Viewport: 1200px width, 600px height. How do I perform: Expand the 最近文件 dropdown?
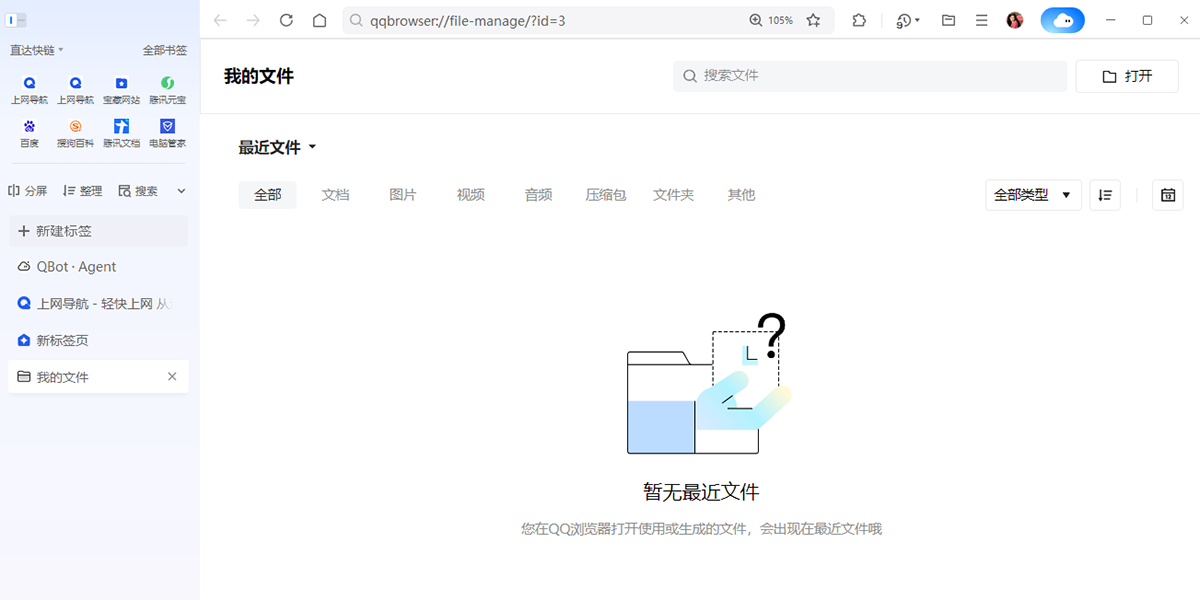point(277,148)
